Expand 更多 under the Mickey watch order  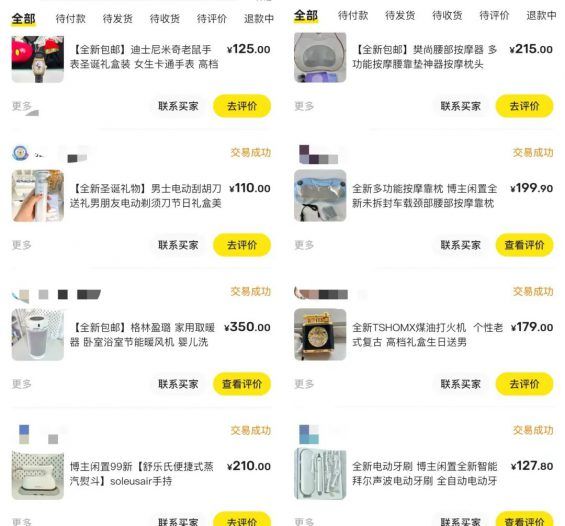(22, 106)
